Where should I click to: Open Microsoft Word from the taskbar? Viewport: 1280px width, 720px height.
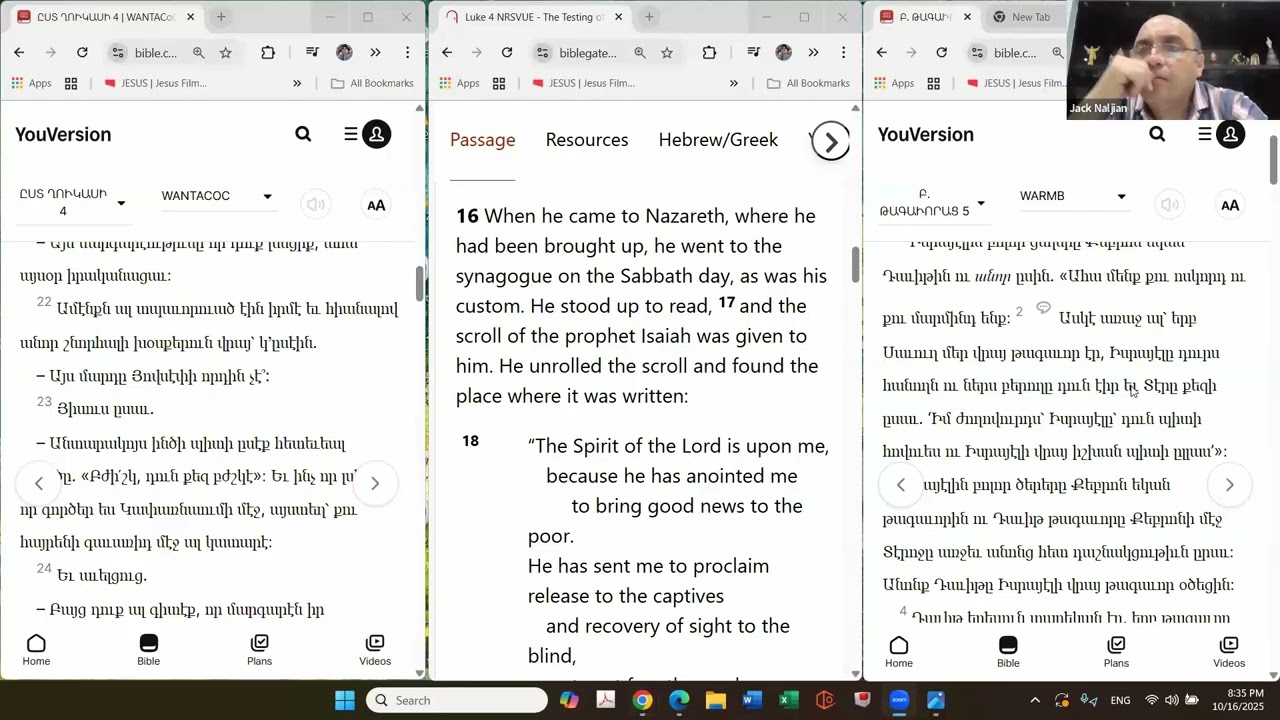click(x=752, y=700)
